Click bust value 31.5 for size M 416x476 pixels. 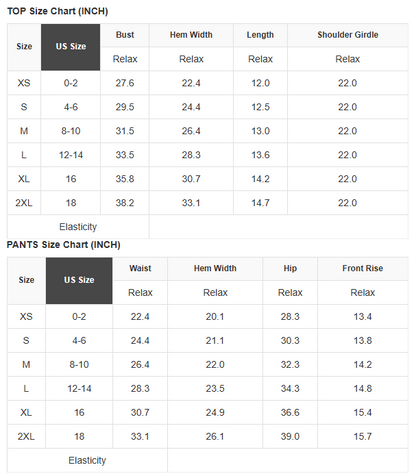coord(125,131)
